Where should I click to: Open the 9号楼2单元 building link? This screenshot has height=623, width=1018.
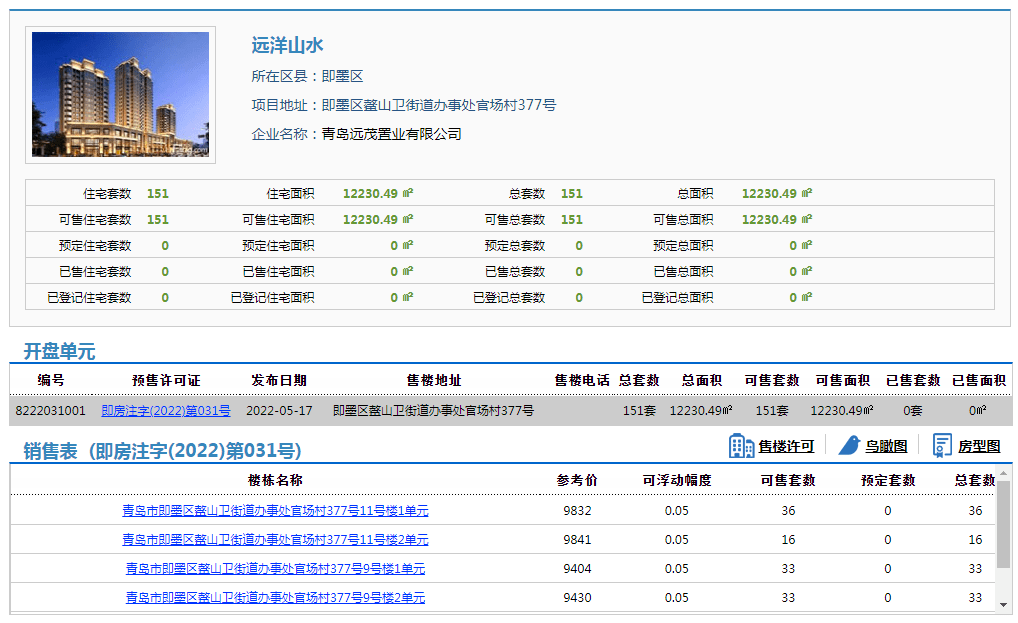point(275,598)
